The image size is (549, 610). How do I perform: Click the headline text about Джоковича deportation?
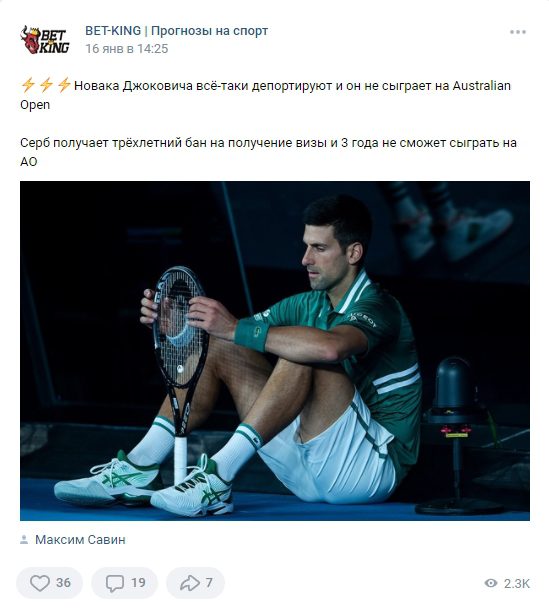point(265,95)
